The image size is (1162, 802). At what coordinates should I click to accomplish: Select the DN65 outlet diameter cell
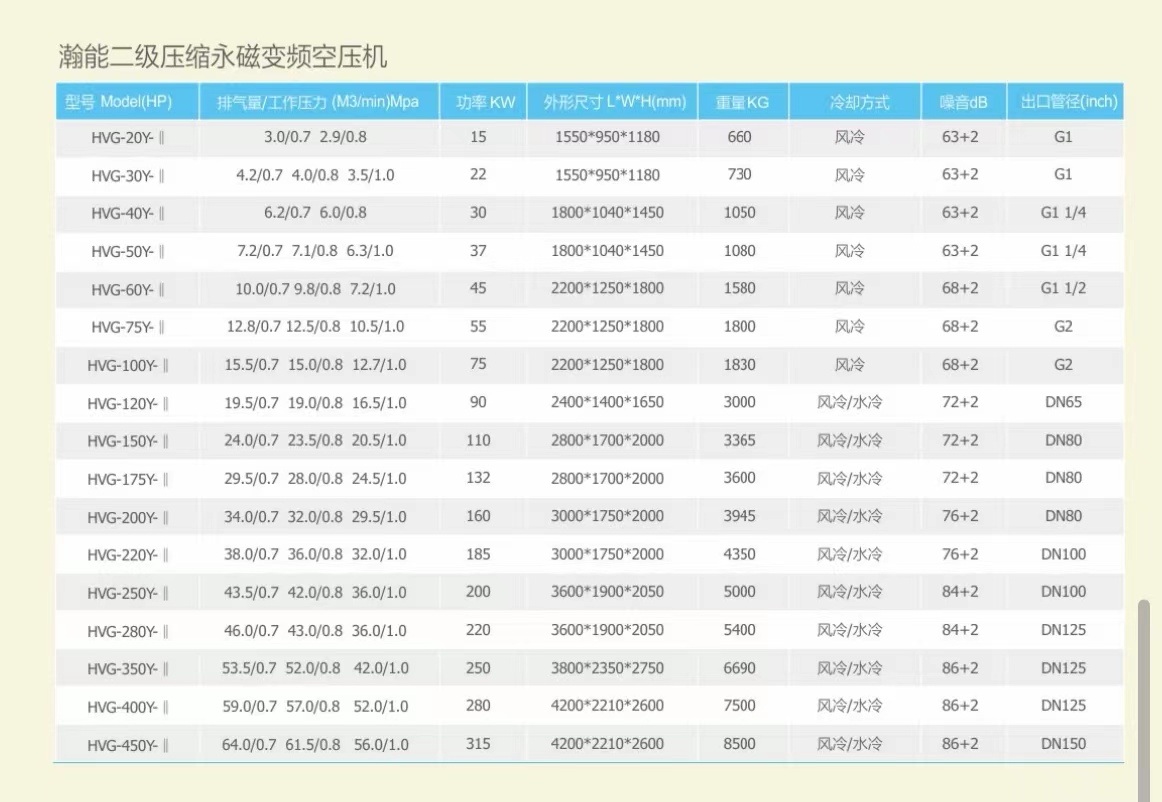tap(1063, 403)
